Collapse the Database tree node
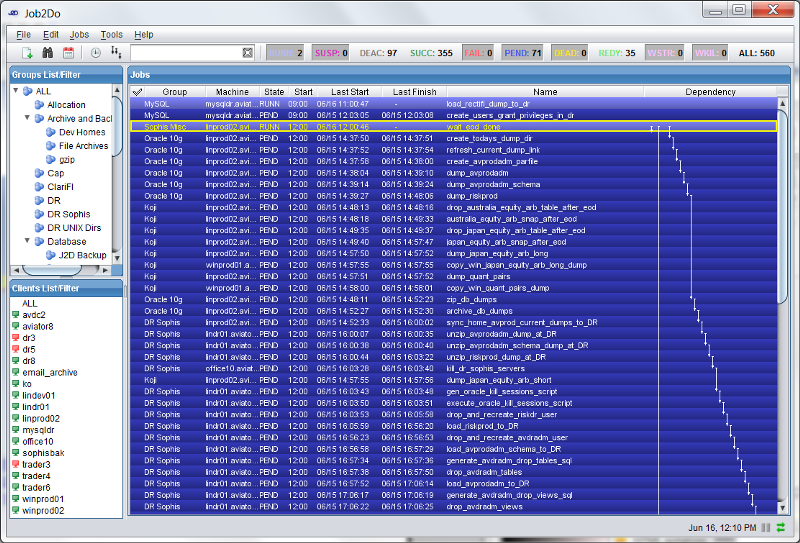 pyautogui.click(x=27, y=241)
